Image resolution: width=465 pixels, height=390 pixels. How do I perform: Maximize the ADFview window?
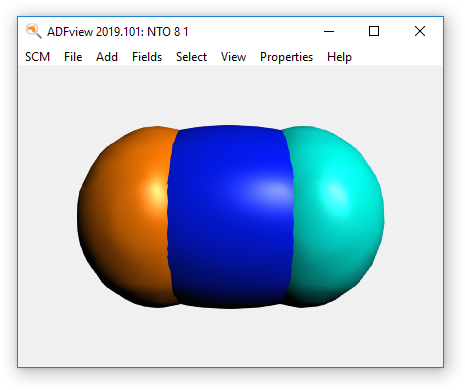[x=374, y=31]
